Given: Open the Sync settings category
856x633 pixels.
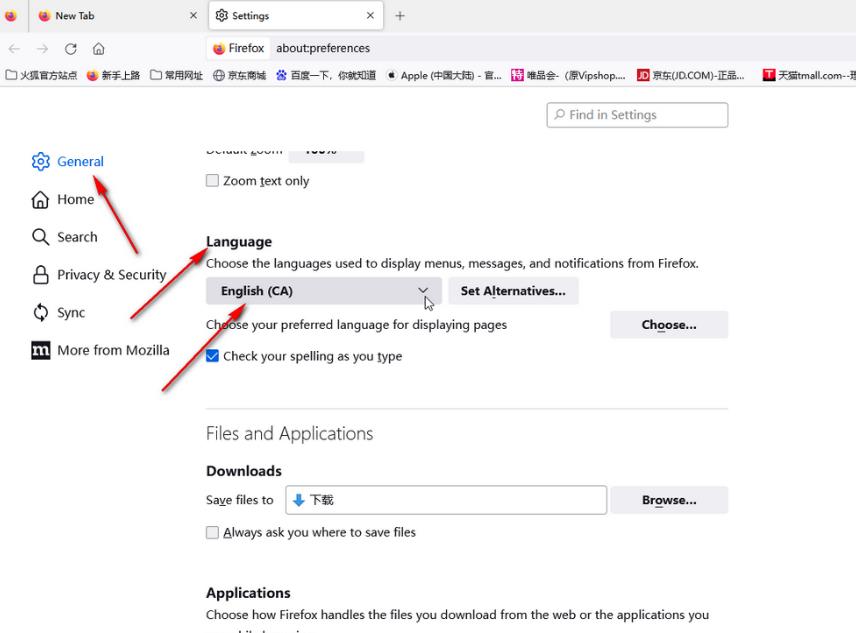Looking at the screenshot, I should tap(58, 313).
